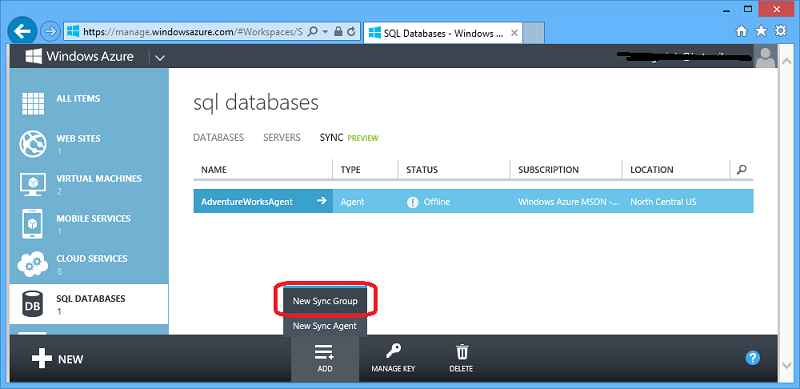Open Web Sites in sidebar
800x389 pixels.
89,143
